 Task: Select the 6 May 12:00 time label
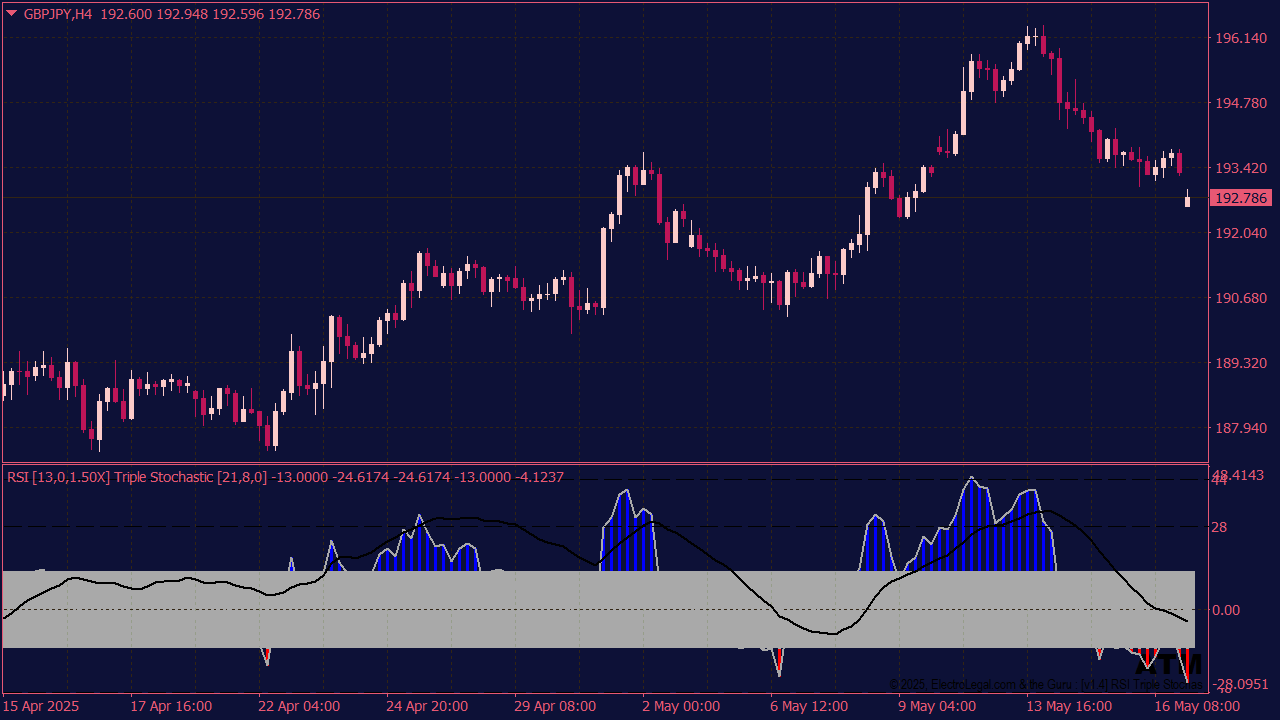811,706
